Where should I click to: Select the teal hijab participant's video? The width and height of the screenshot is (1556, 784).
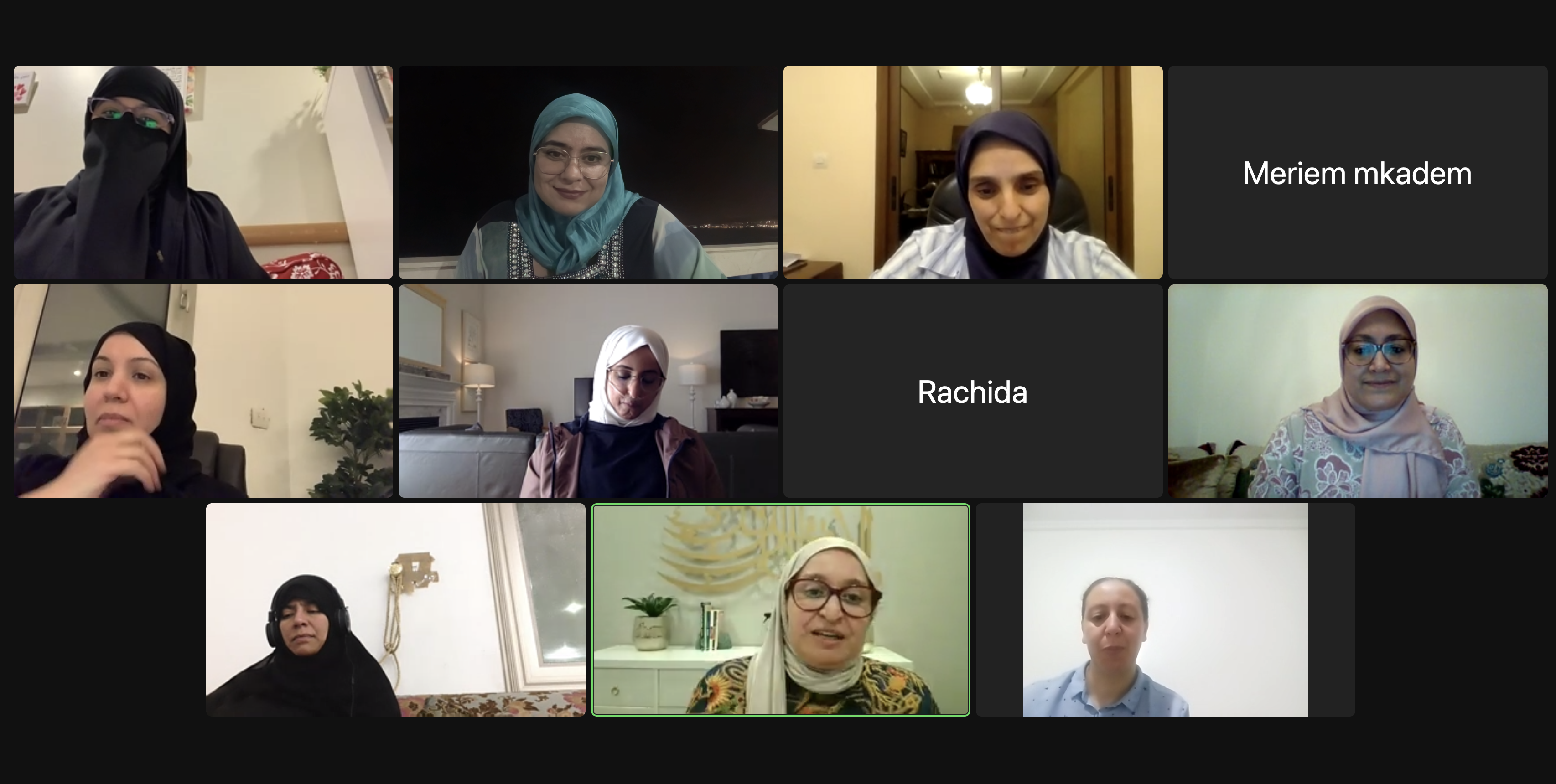click(588, 172)
